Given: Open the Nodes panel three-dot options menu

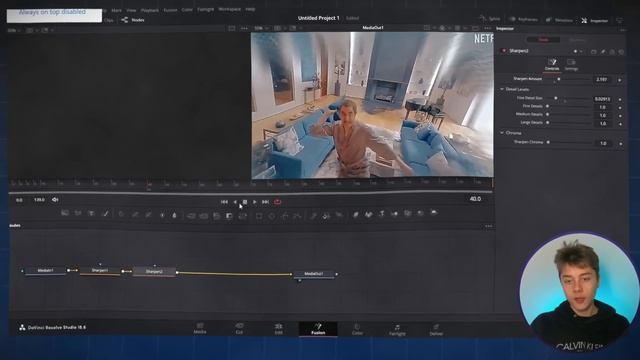Looking at the screenshot, I should 489,226.
